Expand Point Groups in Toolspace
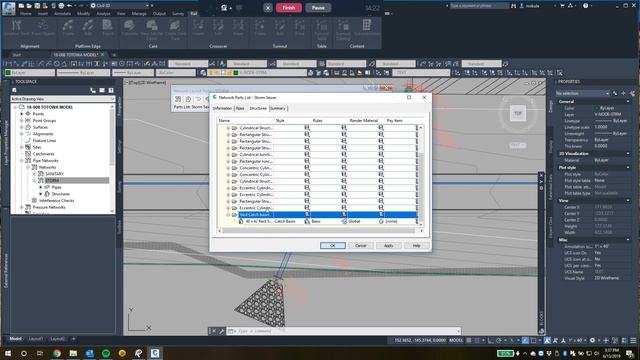The width and height of the screenshot is (640, 360). pos(22,120)
